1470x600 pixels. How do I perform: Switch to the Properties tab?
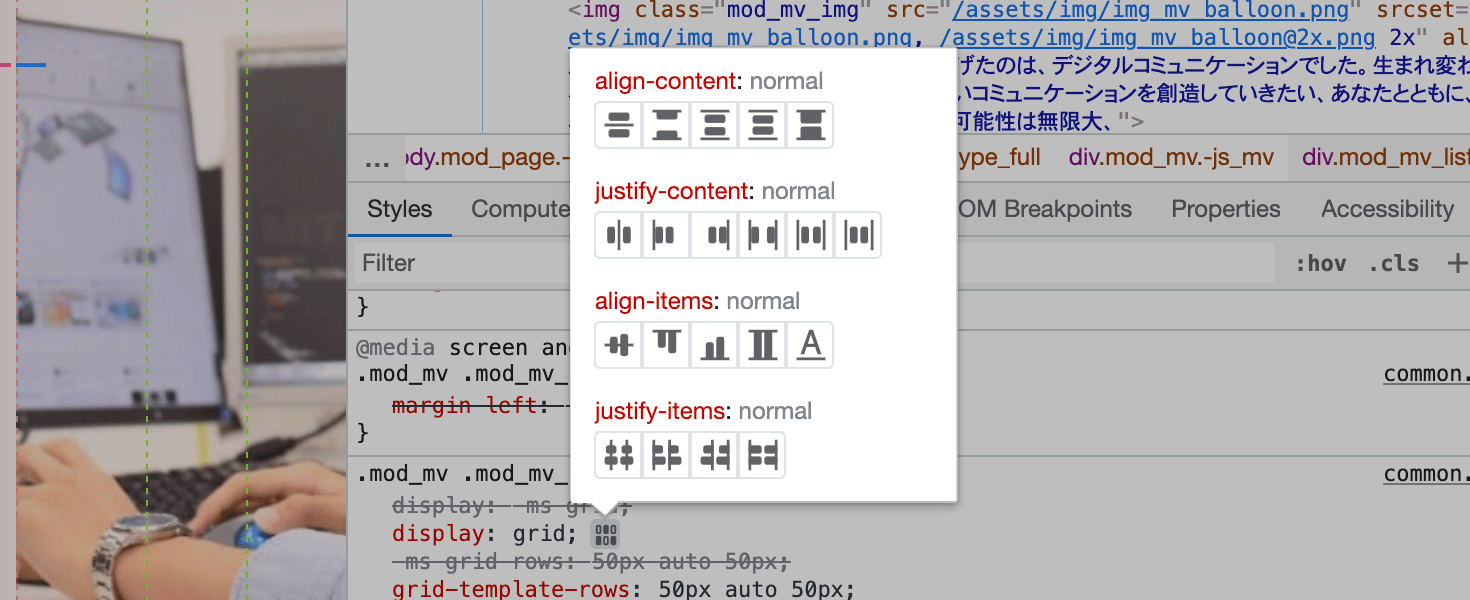point(1226,209)
